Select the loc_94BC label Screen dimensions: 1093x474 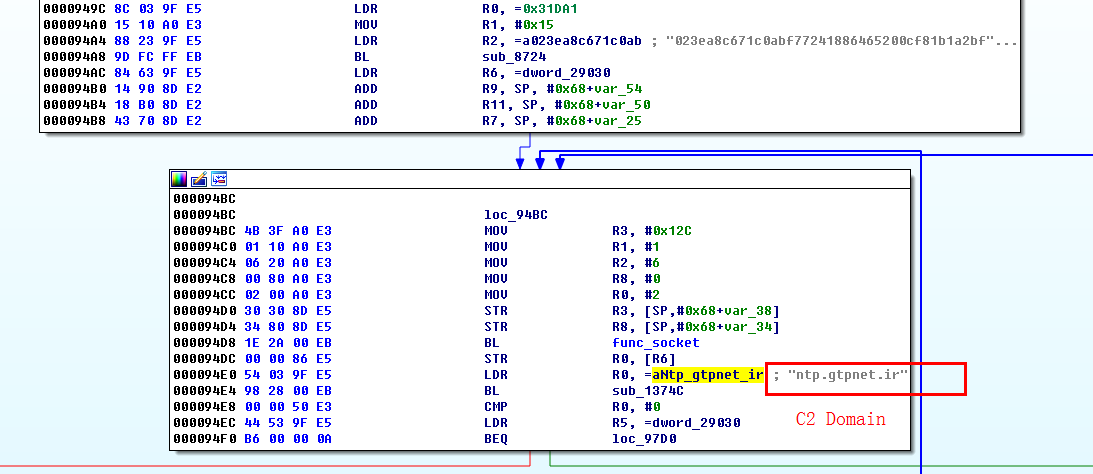click(x=515, y=215)
